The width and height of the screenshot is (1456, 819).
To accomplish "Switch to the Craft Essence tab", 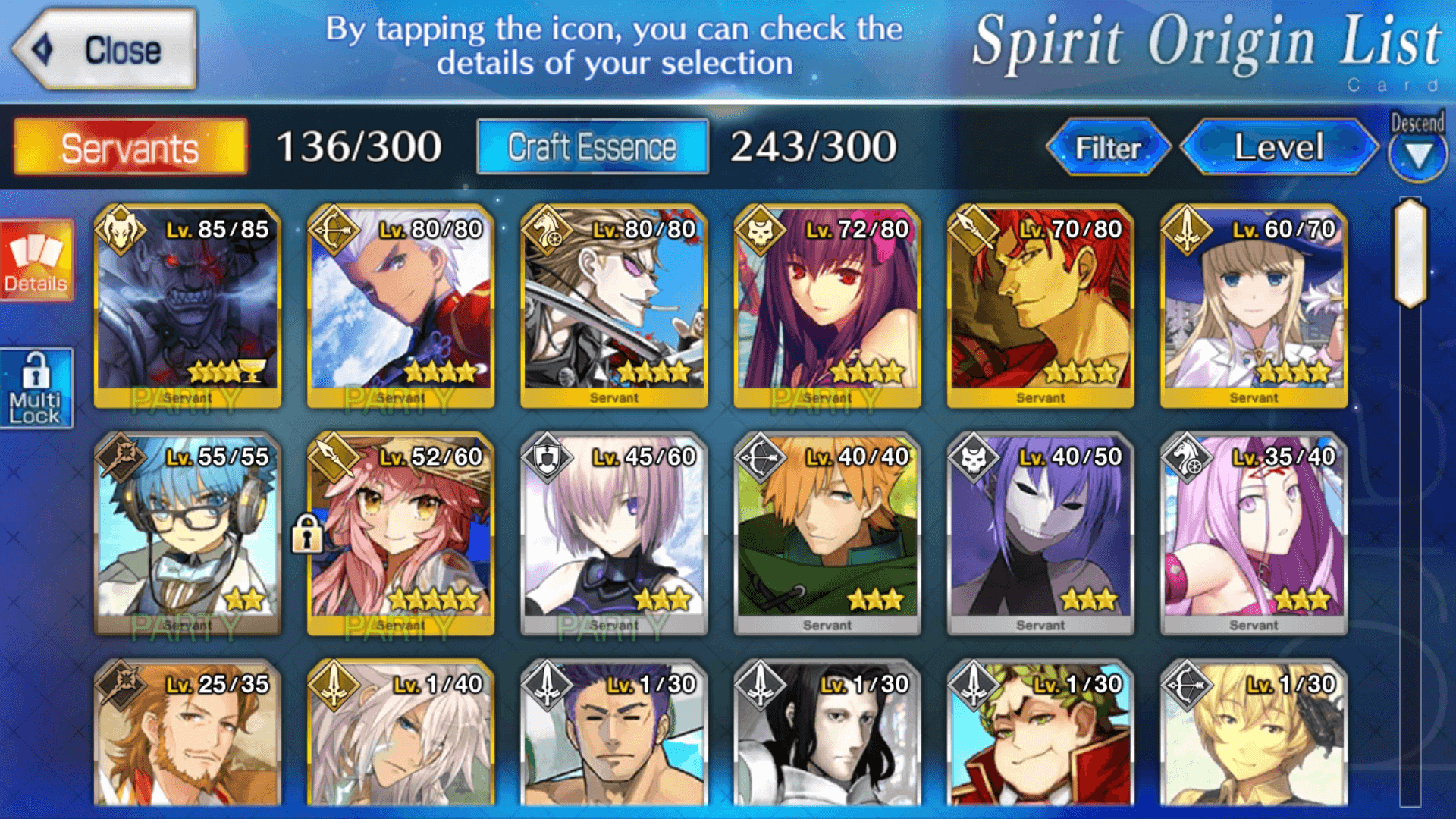I will 592,147.
